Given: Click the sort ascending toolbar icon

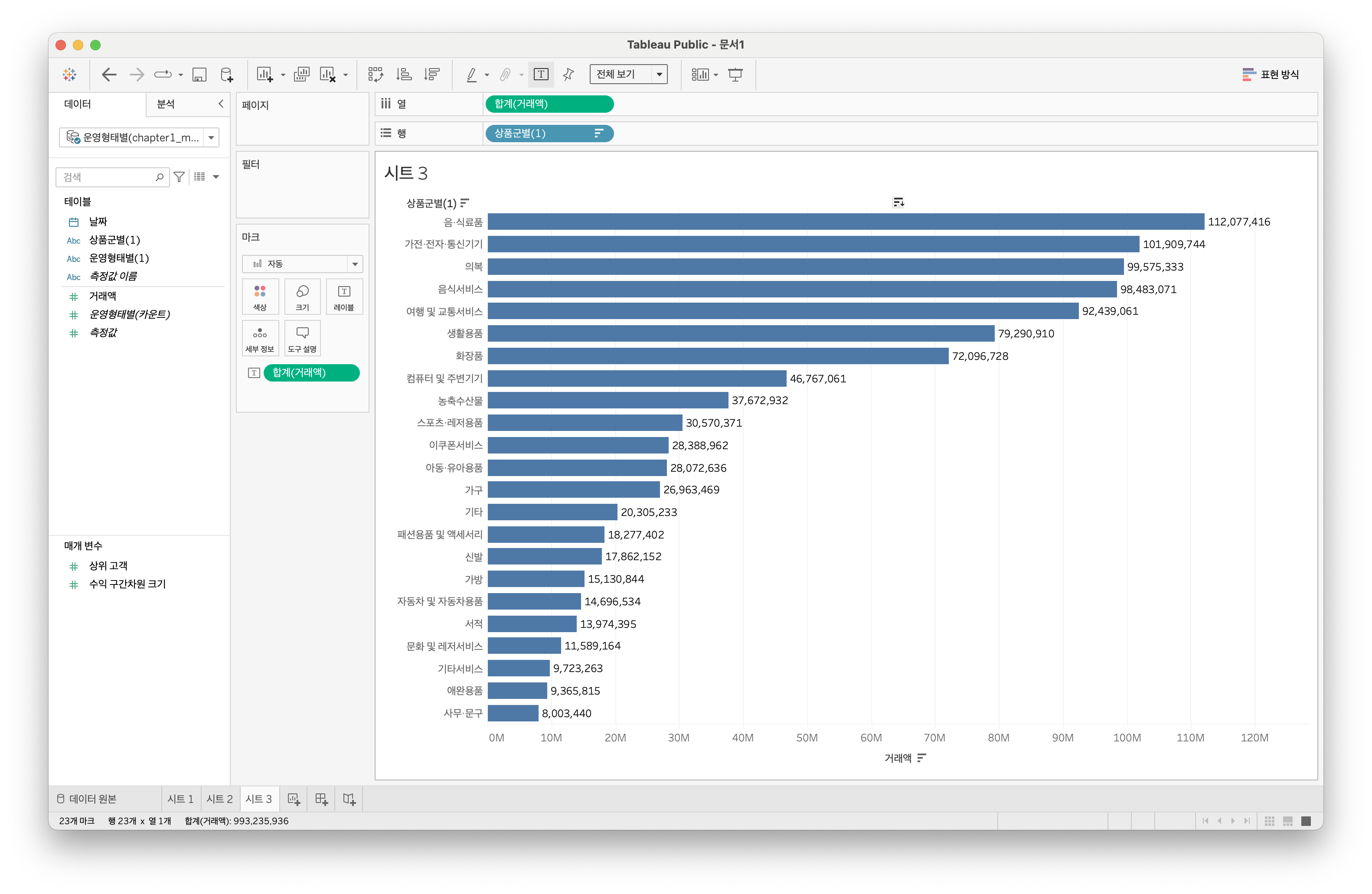Looking at the screenshot, I should pyautogui.click(x=404, y=75).
